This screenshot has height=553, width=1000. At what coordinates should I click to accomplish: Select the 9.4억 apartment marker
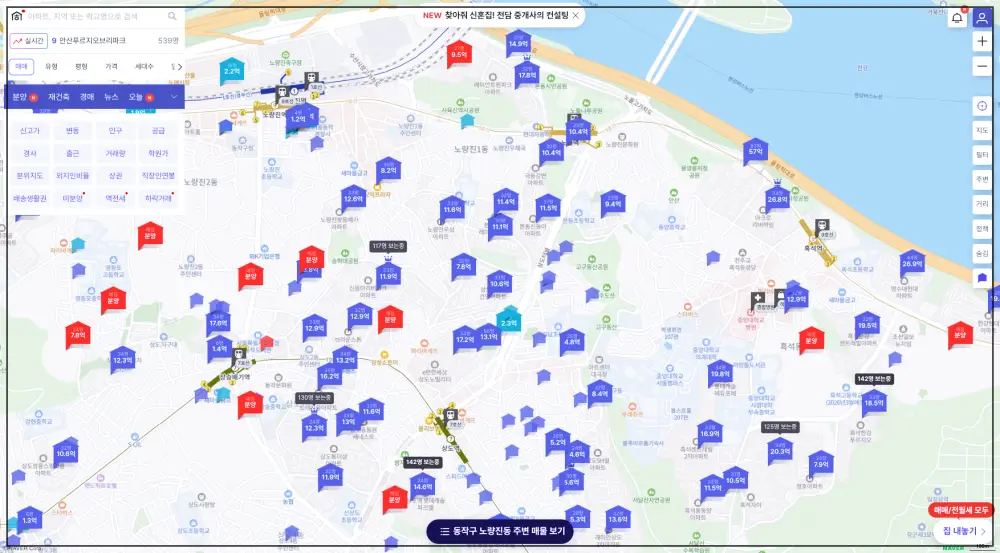click(612, 203)
